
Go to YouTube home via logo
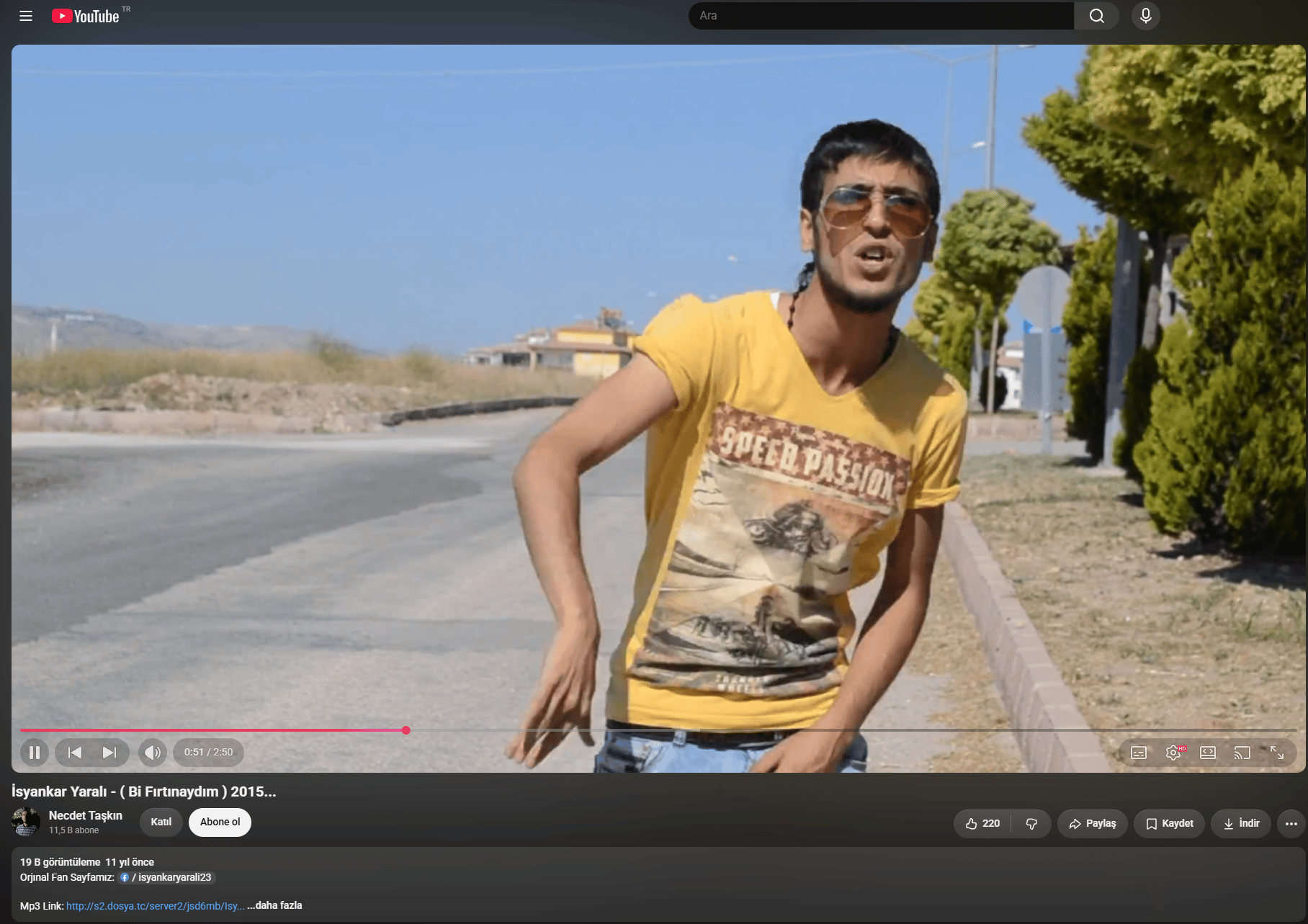point(86,16)
